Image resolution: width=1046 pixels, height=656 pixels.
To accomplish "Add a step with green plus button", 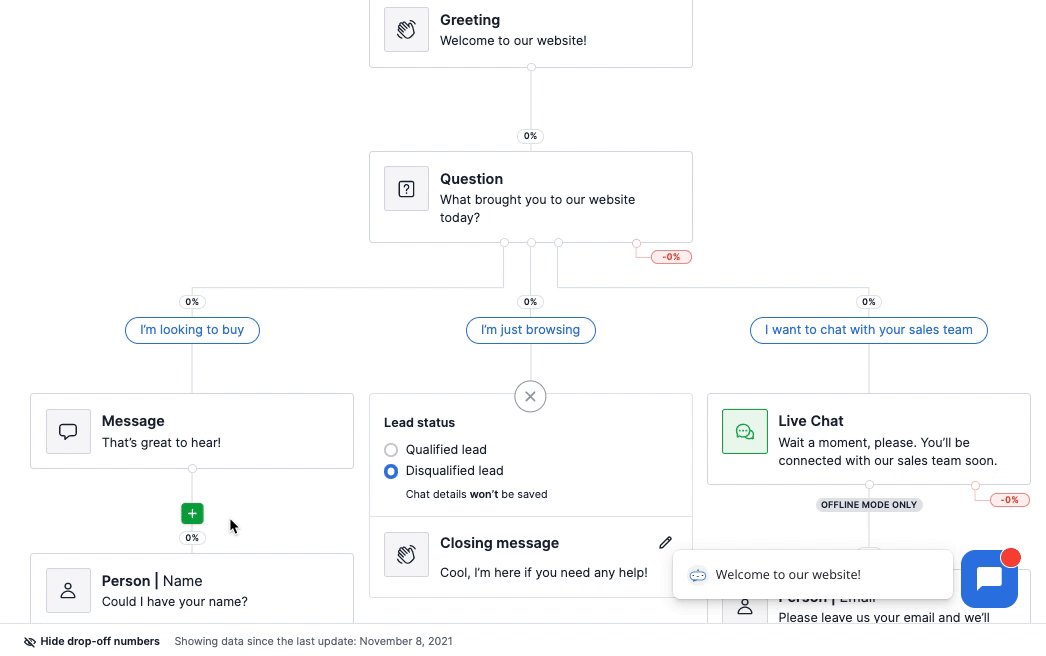I will click(192, 514).
